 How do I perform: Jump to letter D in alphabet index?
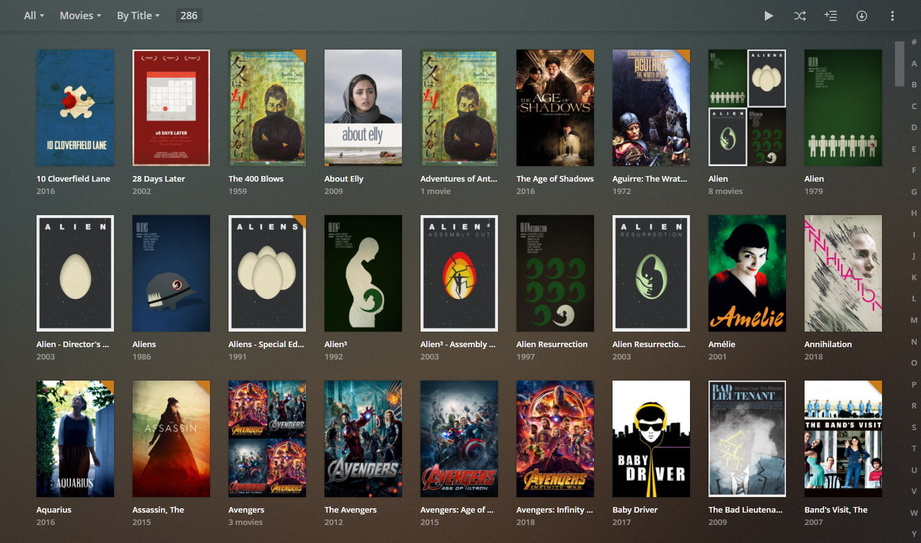pos(914,128)
